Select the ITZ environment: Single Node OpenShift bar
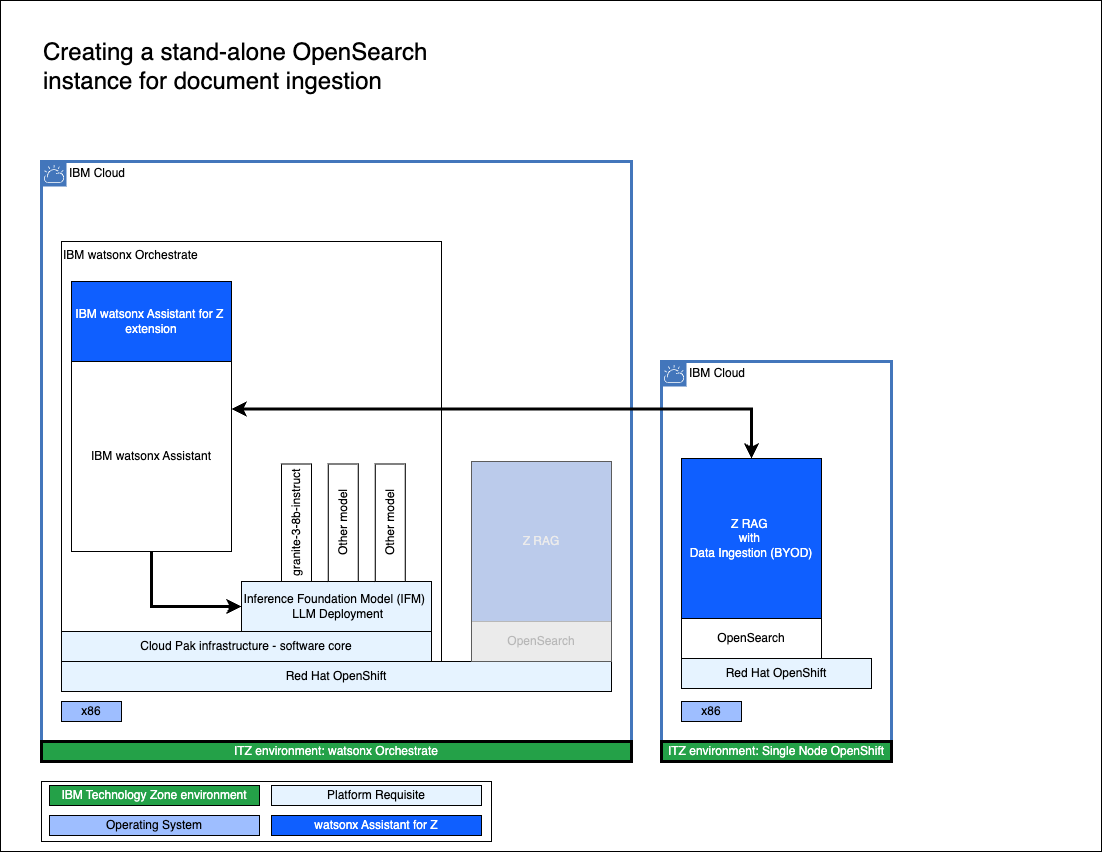The height and width of the screenshot is (852, 1102). coord(776,751)
